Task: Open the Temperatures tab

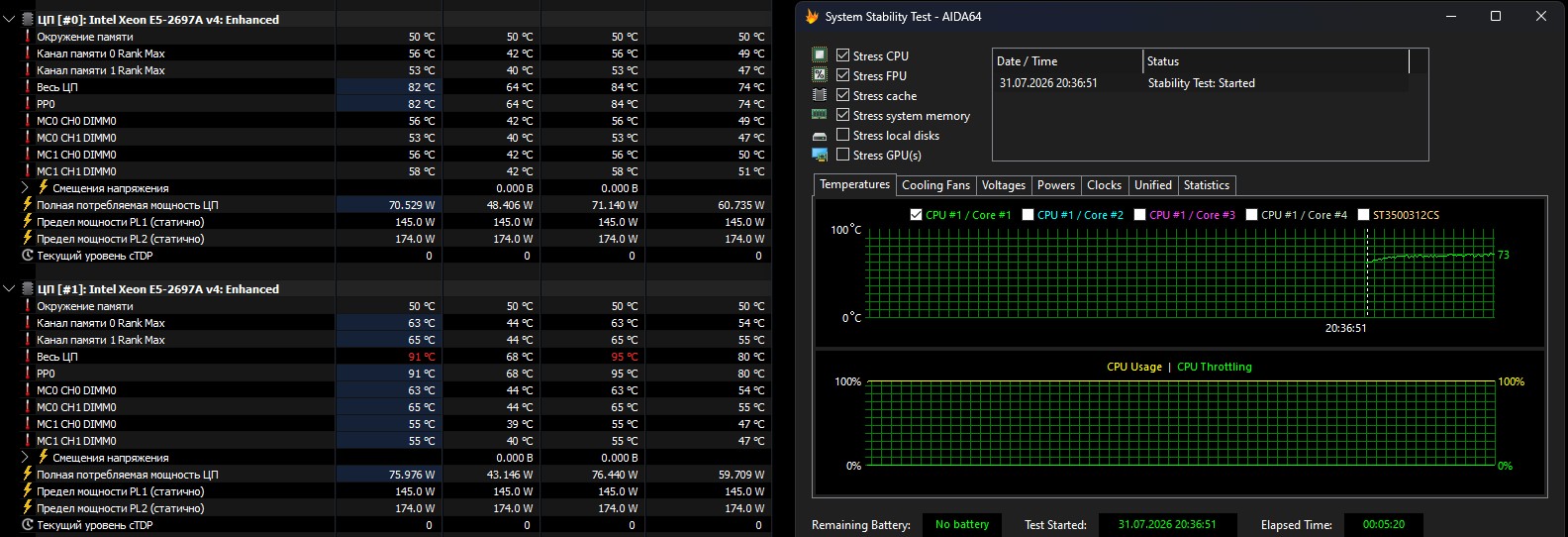Action: 854,184
